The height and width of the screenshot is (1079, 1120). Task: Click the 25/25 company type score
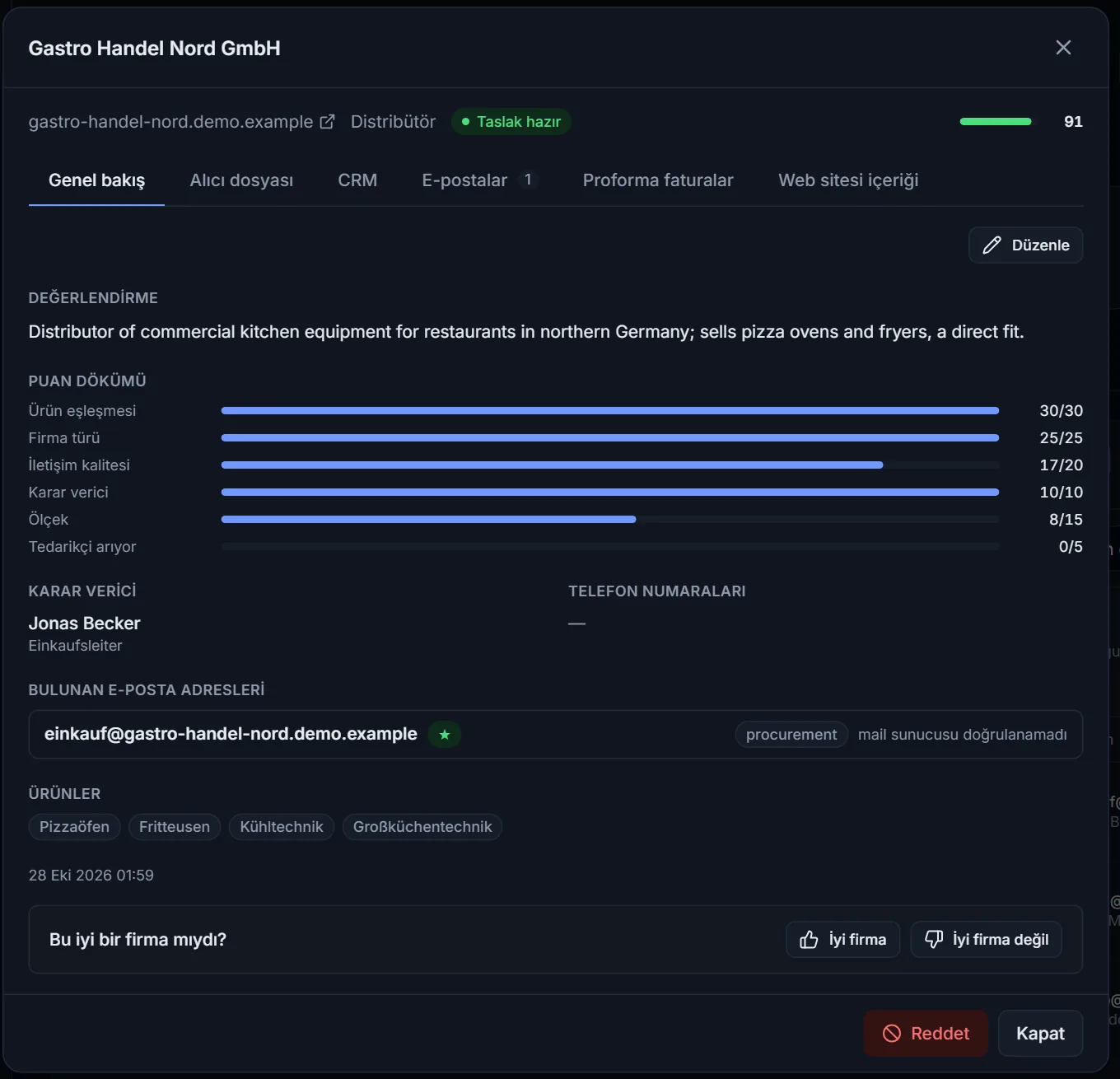pyautogui.click(x=1061, y=438)
